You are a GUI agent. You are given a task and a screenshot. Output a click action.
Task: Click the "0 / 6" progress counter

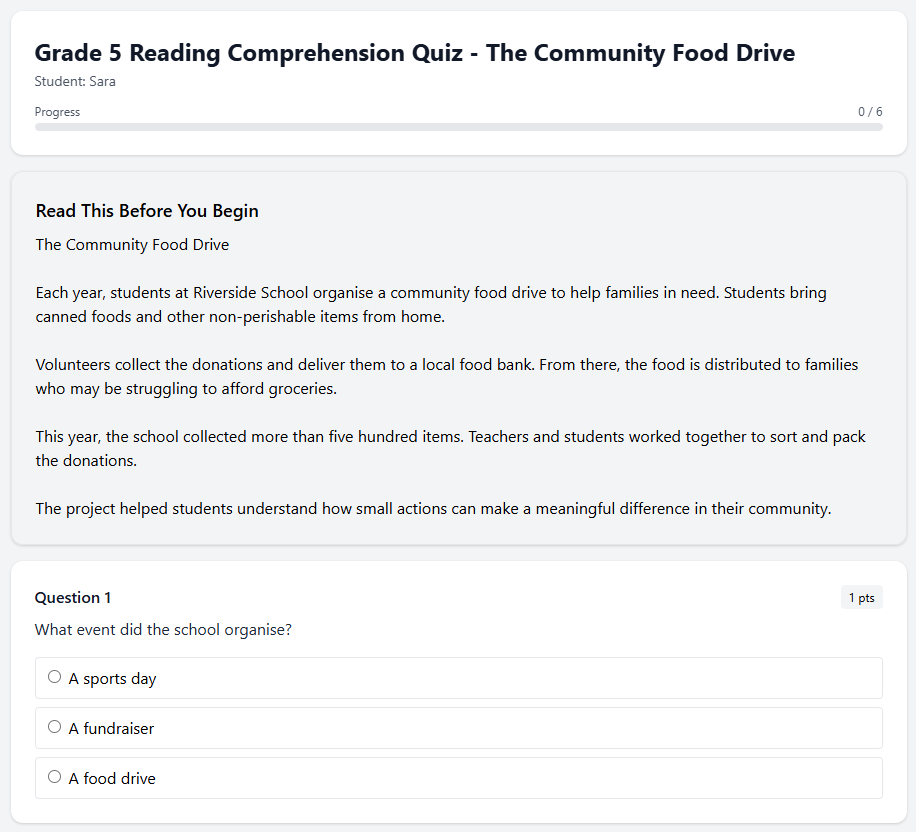(x=871, y=111)
